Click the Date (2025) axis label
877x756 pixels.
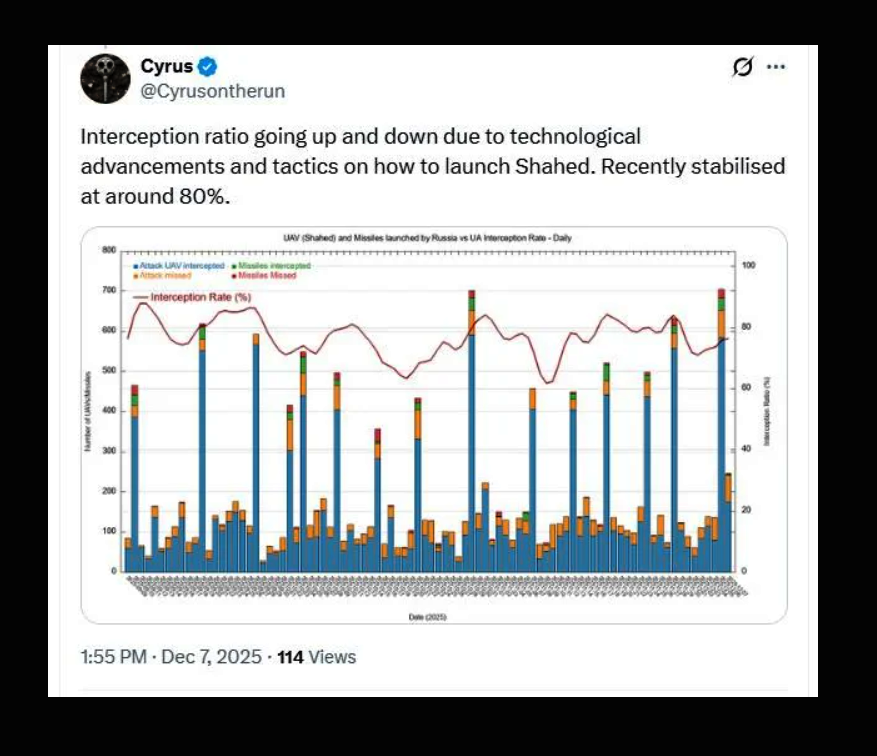click(427, 617)
